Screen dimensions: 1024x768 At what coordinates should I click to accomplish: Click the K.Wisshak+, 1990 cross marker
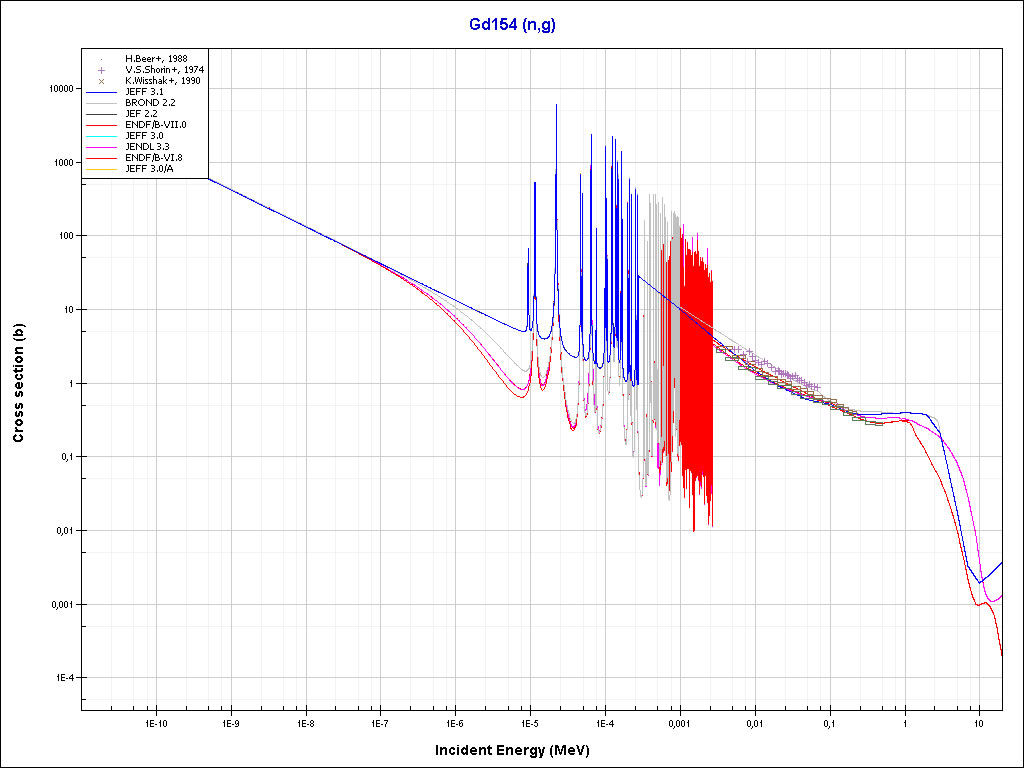(x=102, y=81)
